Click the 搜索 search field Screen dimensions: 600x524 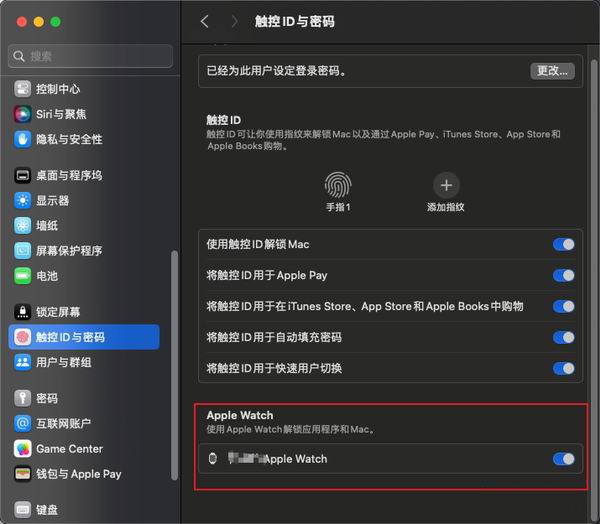(90, 56)
